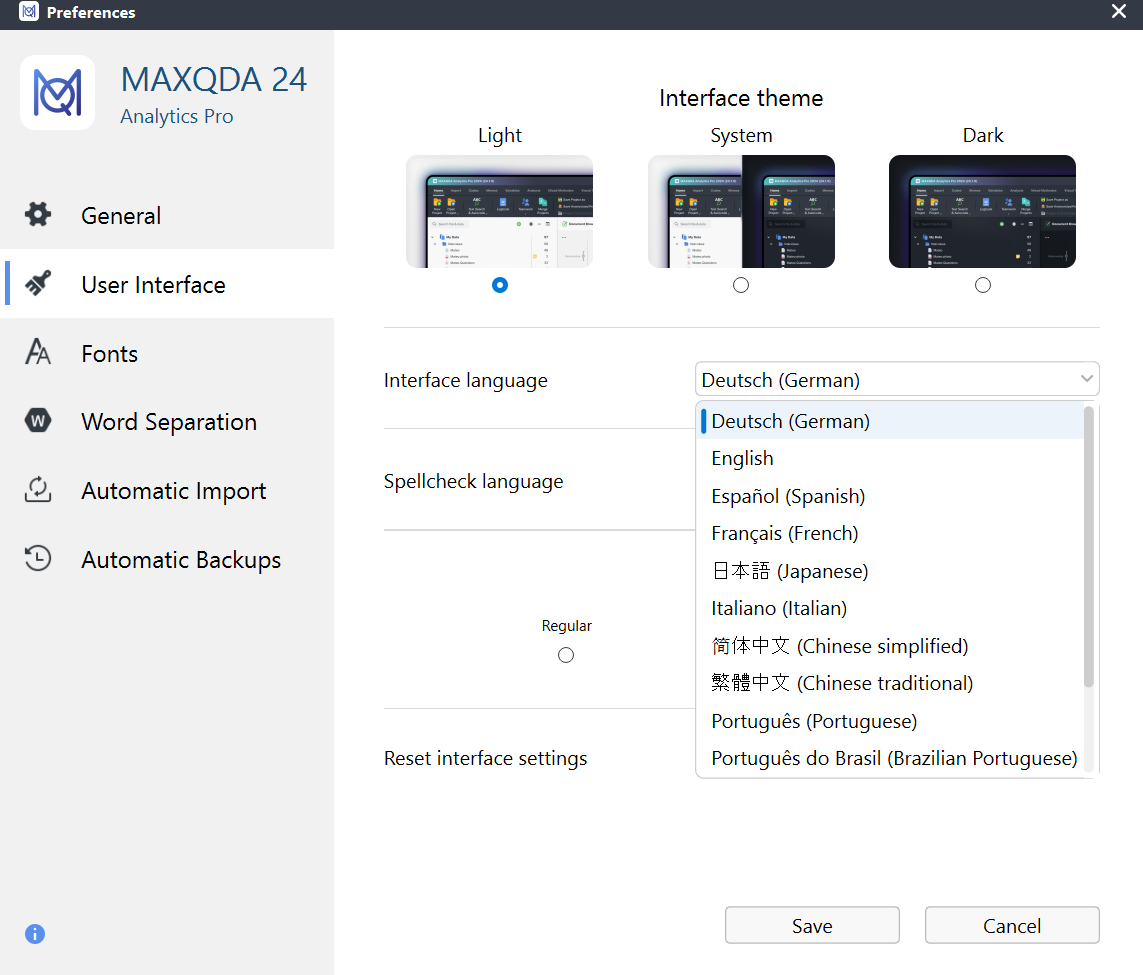Choose Brazilian Portuguese language option
The height and width of the screenshot is (975, 1143).
pyautogui.click(x=891, y=759)
